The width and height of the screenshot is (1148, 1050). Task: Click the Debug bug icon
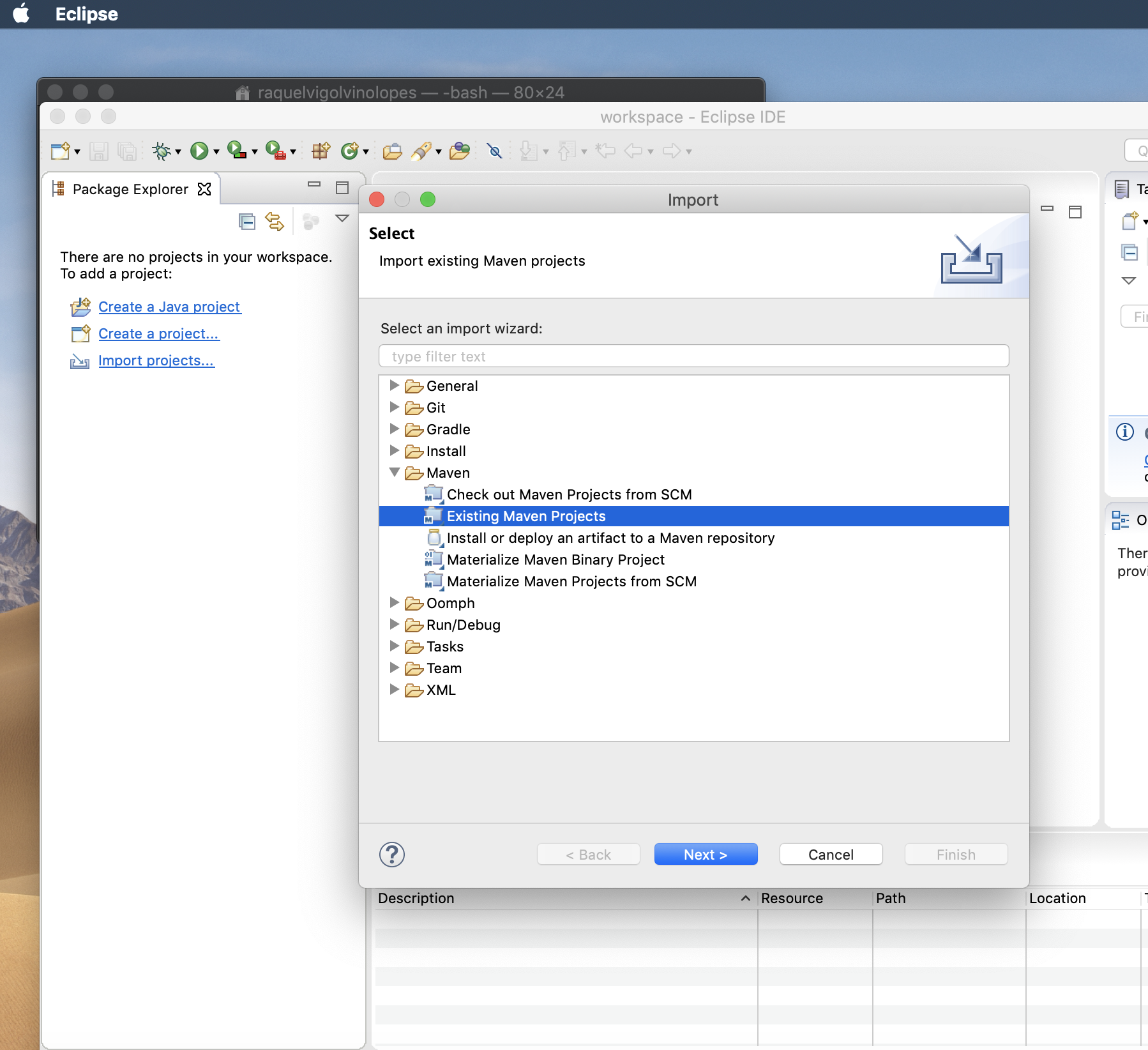(x=162, y=151)
